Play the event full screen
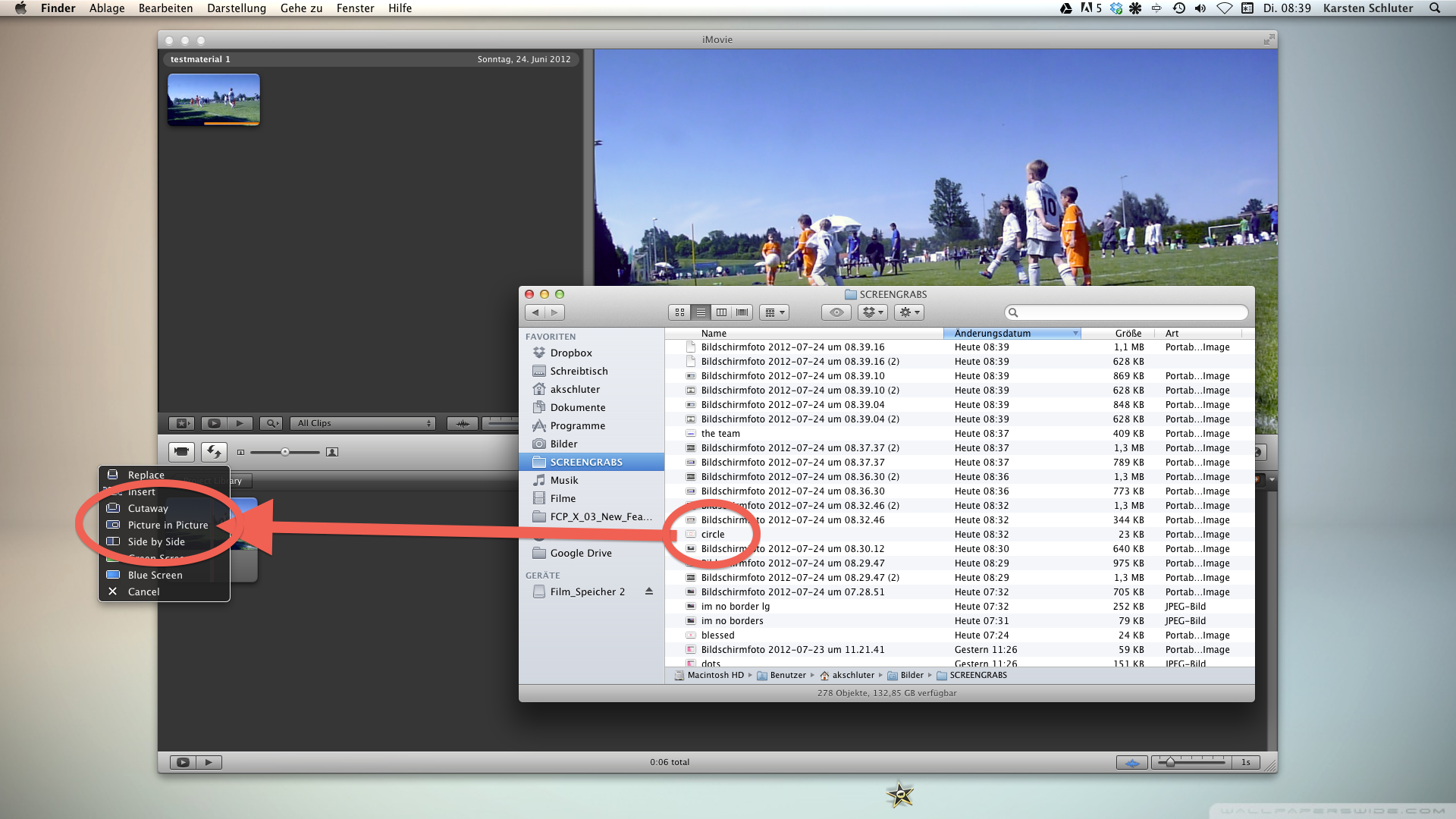Viewport: 1456px width, 819px height. coord(214,423)
